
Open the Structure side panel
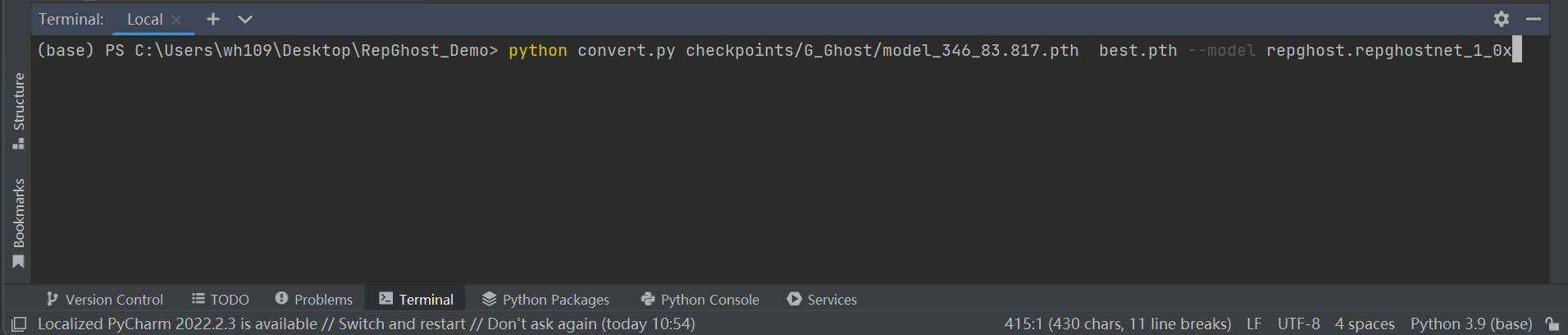(19, 110)
